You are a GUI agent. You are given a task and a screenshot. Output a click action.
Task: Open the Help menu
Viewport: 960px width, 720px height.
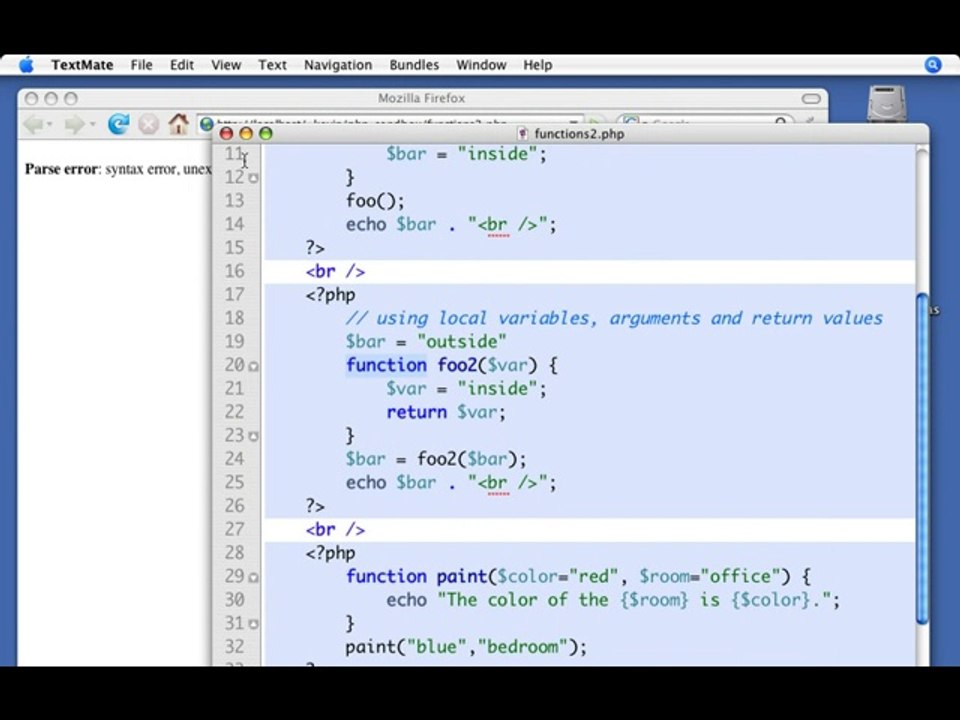538,65
